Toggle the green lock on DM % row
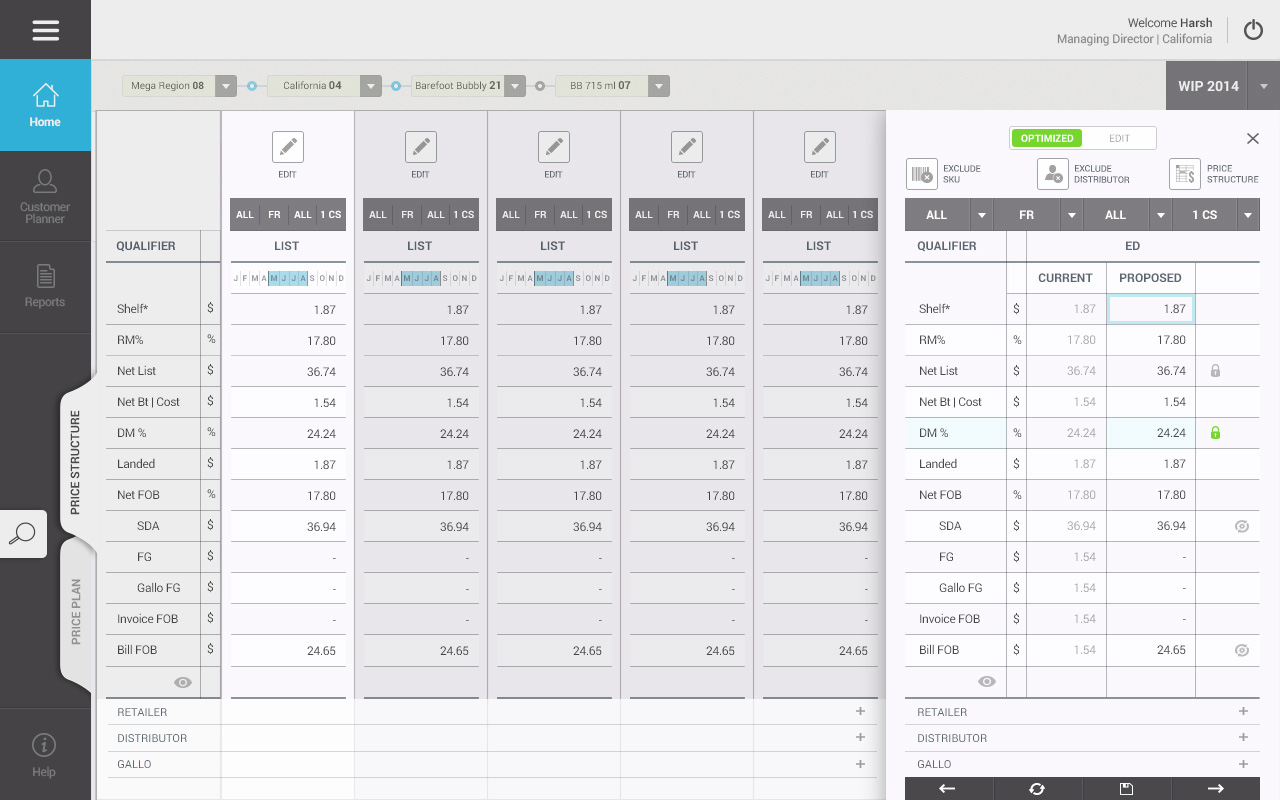Image resolution: width=1280 pixels, height=800 pixels. point(1215,433)
